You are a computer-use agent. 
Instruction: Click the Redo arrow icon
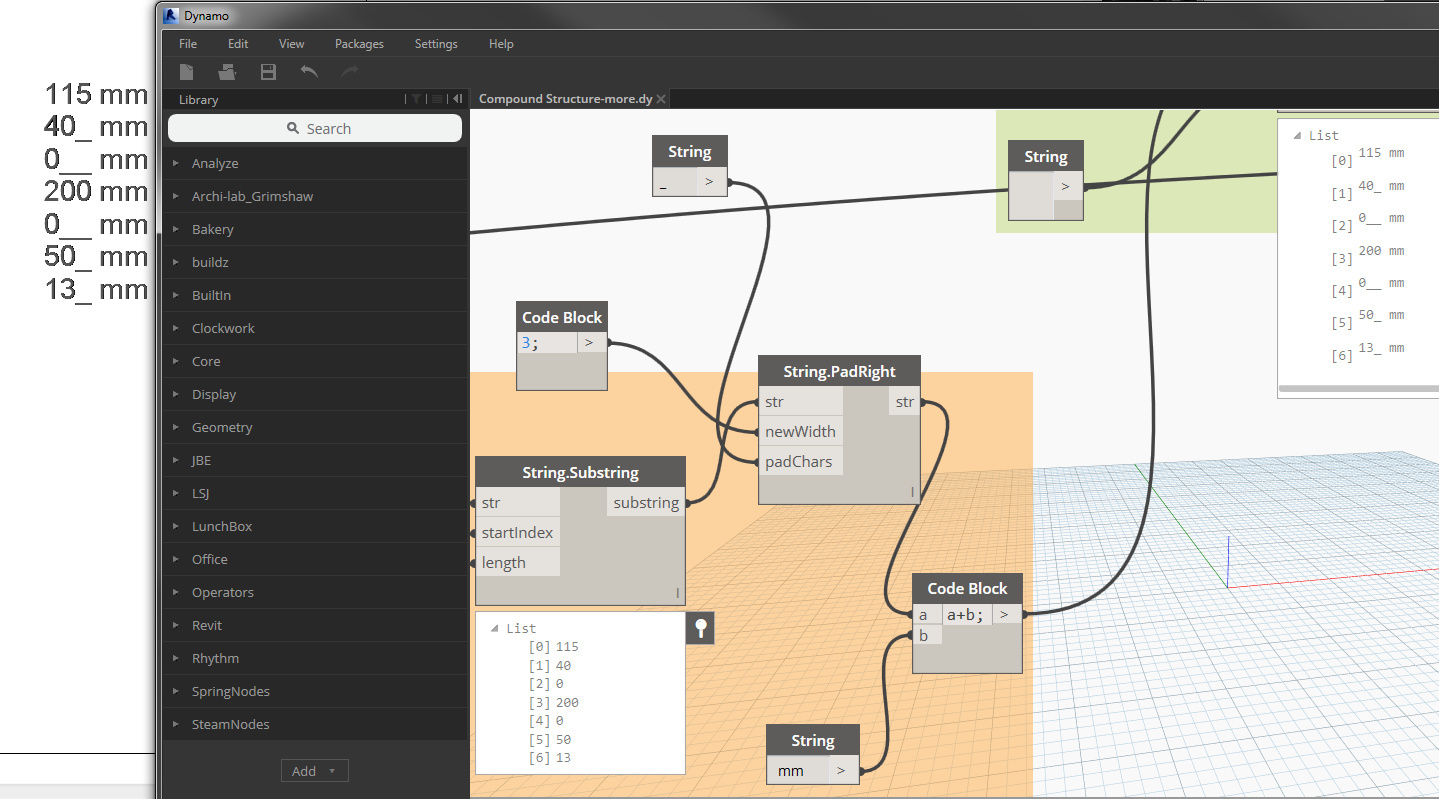click(349, 72)
